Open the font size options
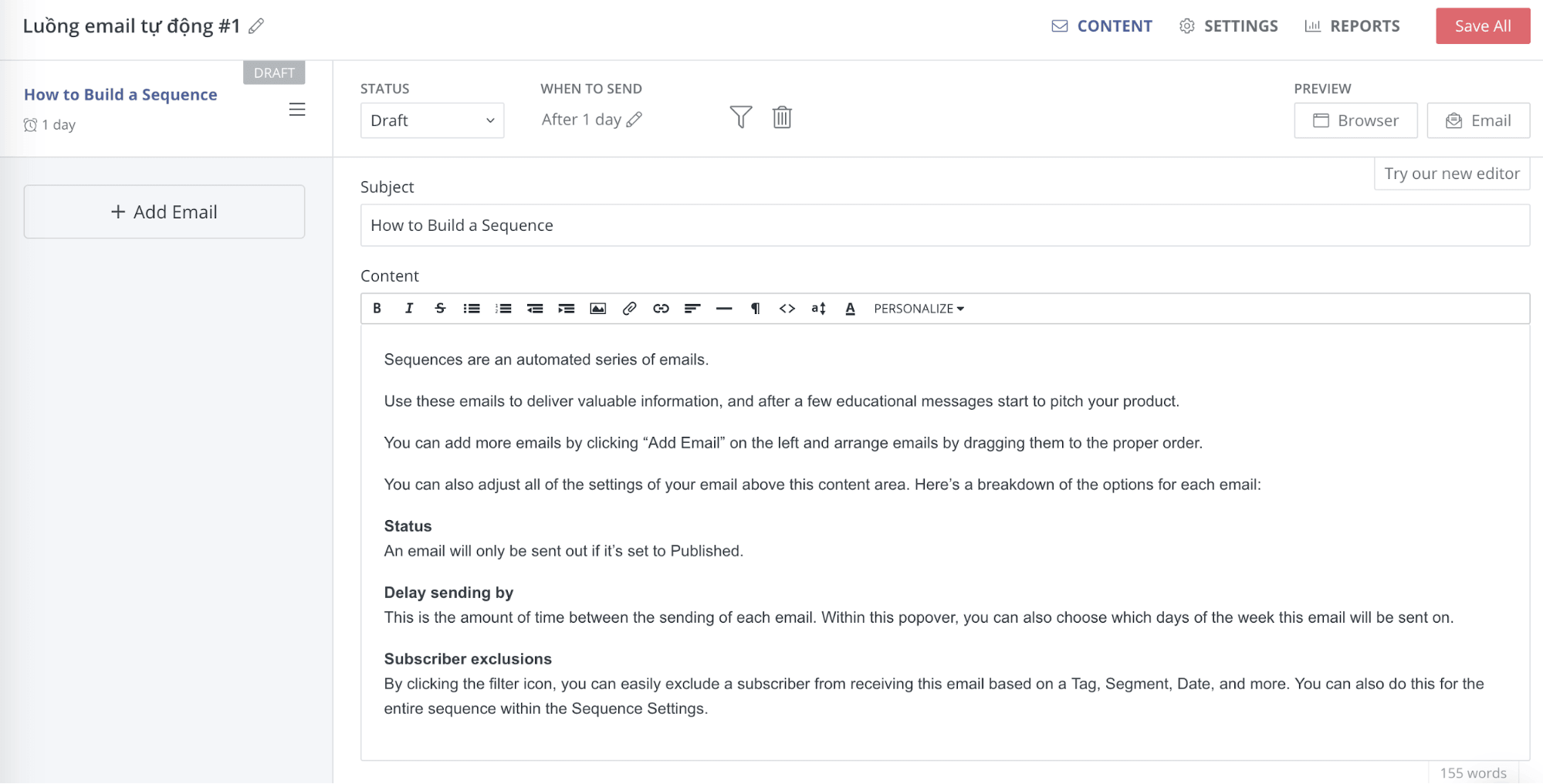 pyautogui.click(x=819, y=309)
